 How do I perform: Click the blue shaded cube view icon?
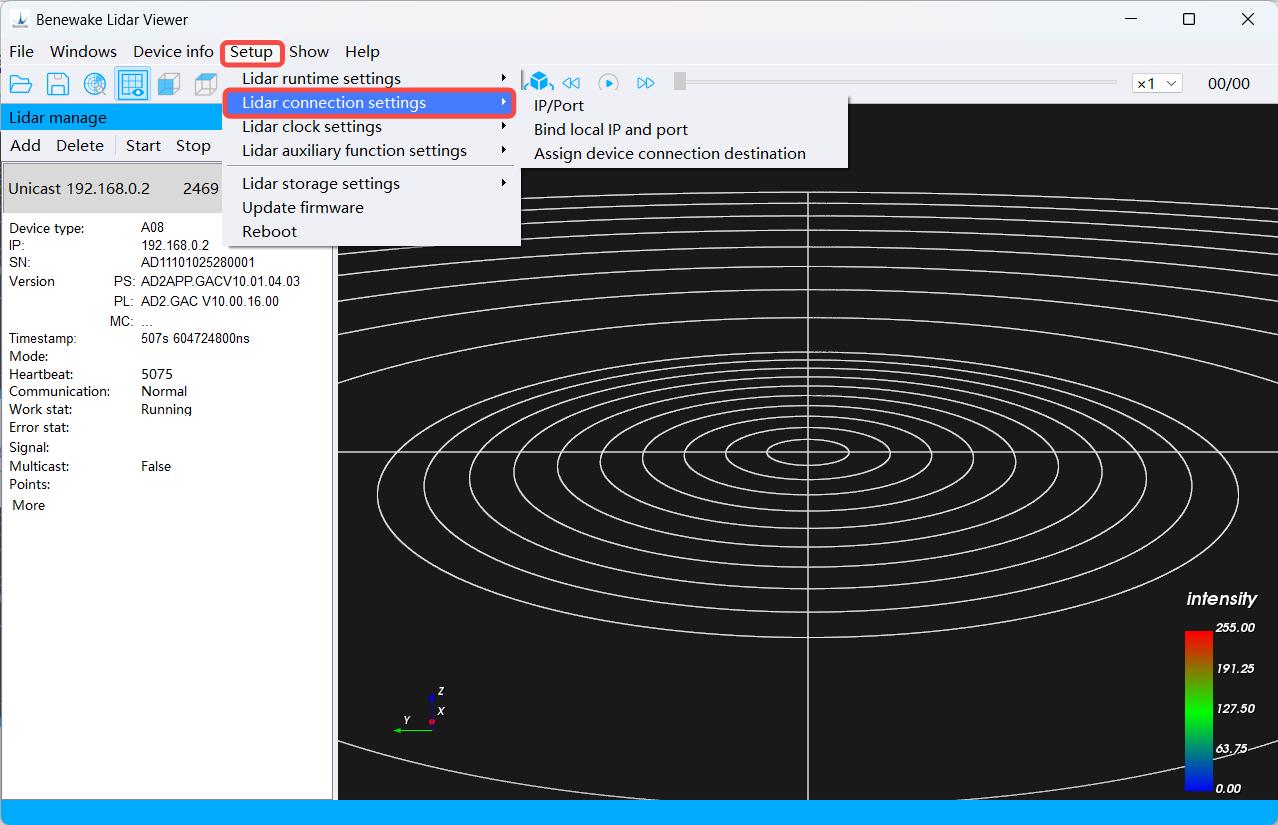coord(169,85)
